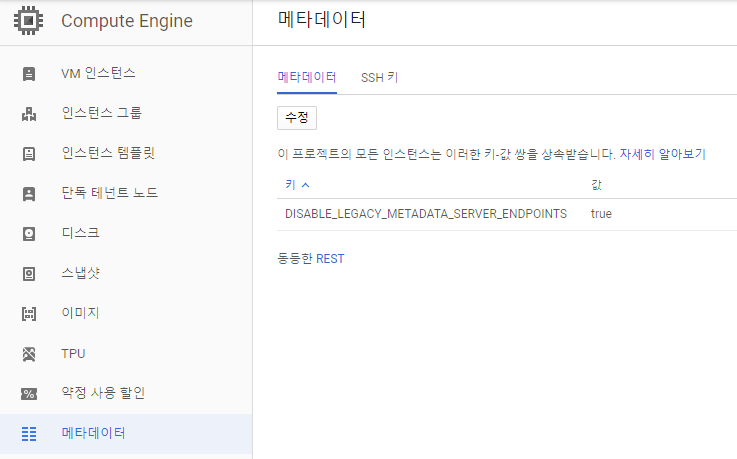Sort by the 키 column header

tap(297, 185)
